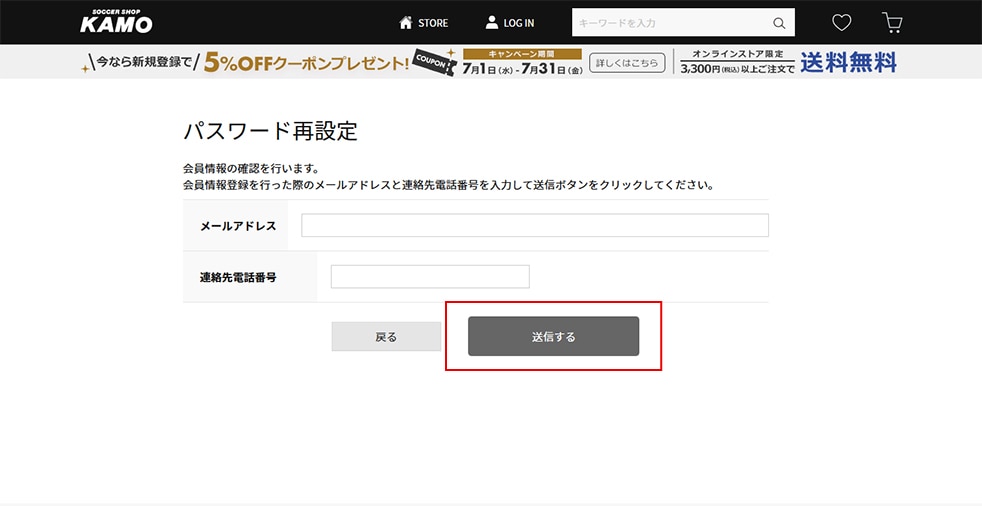Click the STORE text in header
Viewport: 982px width, 506px height.
click(x=433, y=23)
